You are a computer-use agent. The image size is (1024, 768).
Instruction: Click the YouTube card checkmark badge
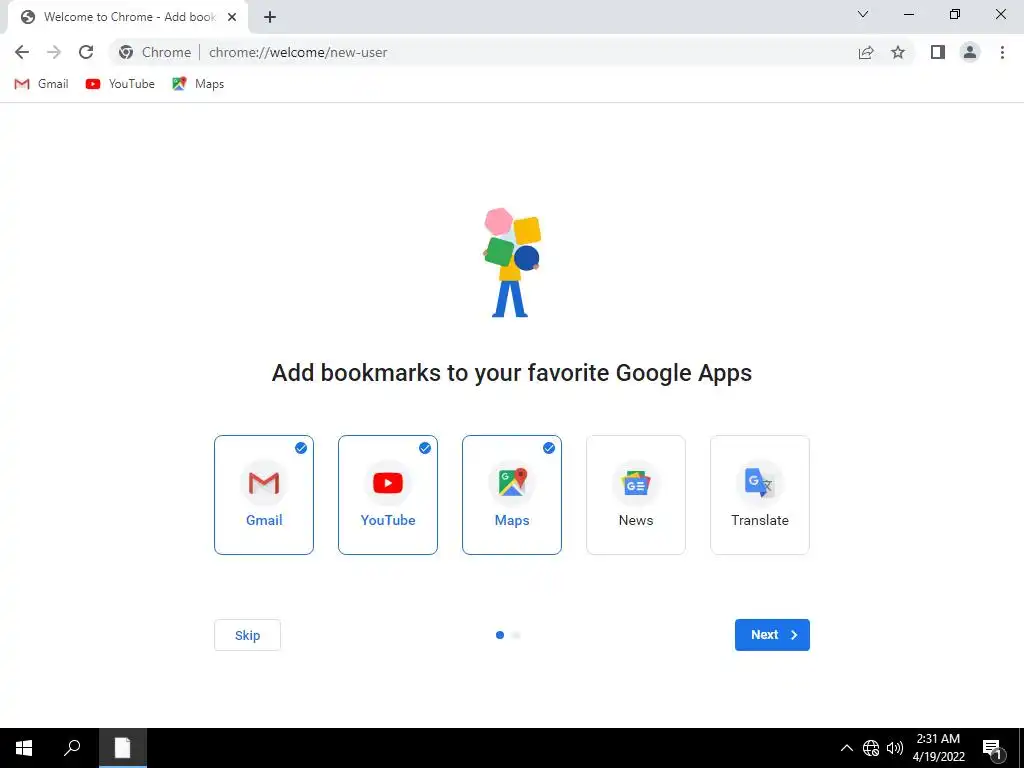pyautogui.click(x=425, y=448)
